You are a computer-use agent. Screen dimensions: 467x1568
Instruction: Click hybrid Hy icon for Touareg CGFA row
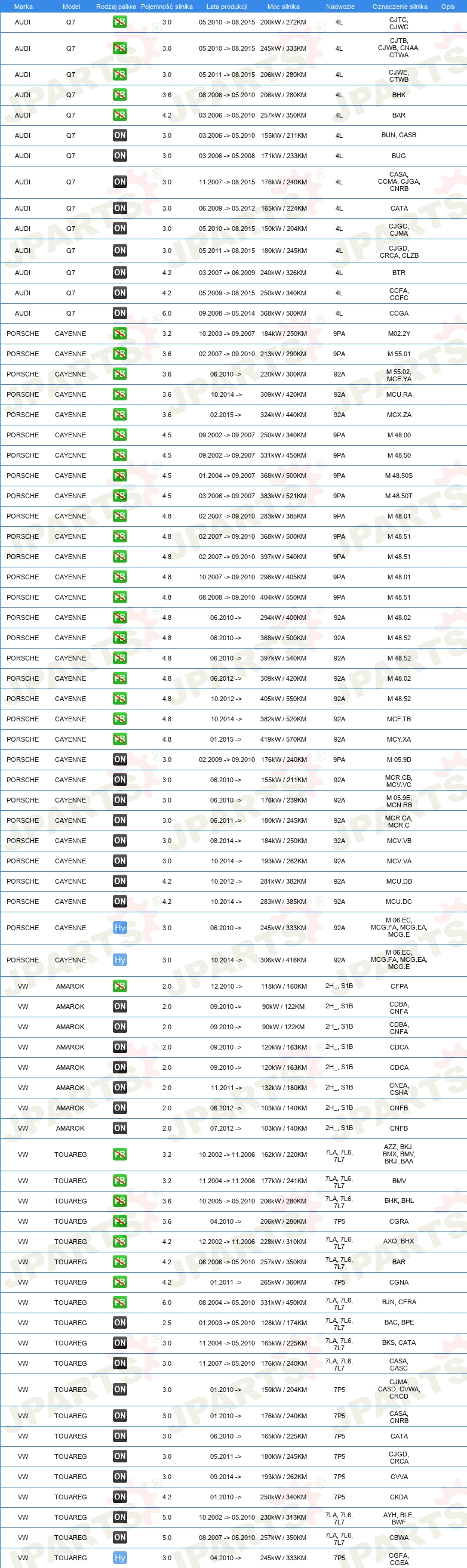pos(120,1558)
